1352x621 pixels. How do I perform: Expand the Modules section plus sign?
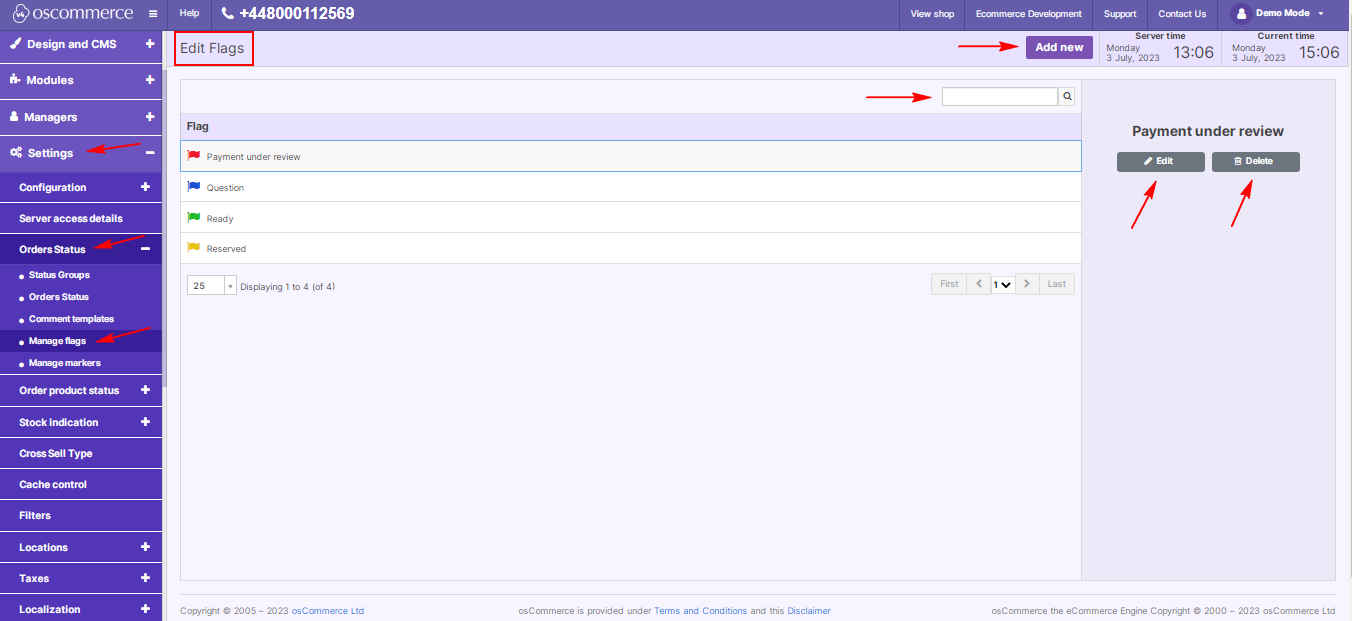pos(150,80)
